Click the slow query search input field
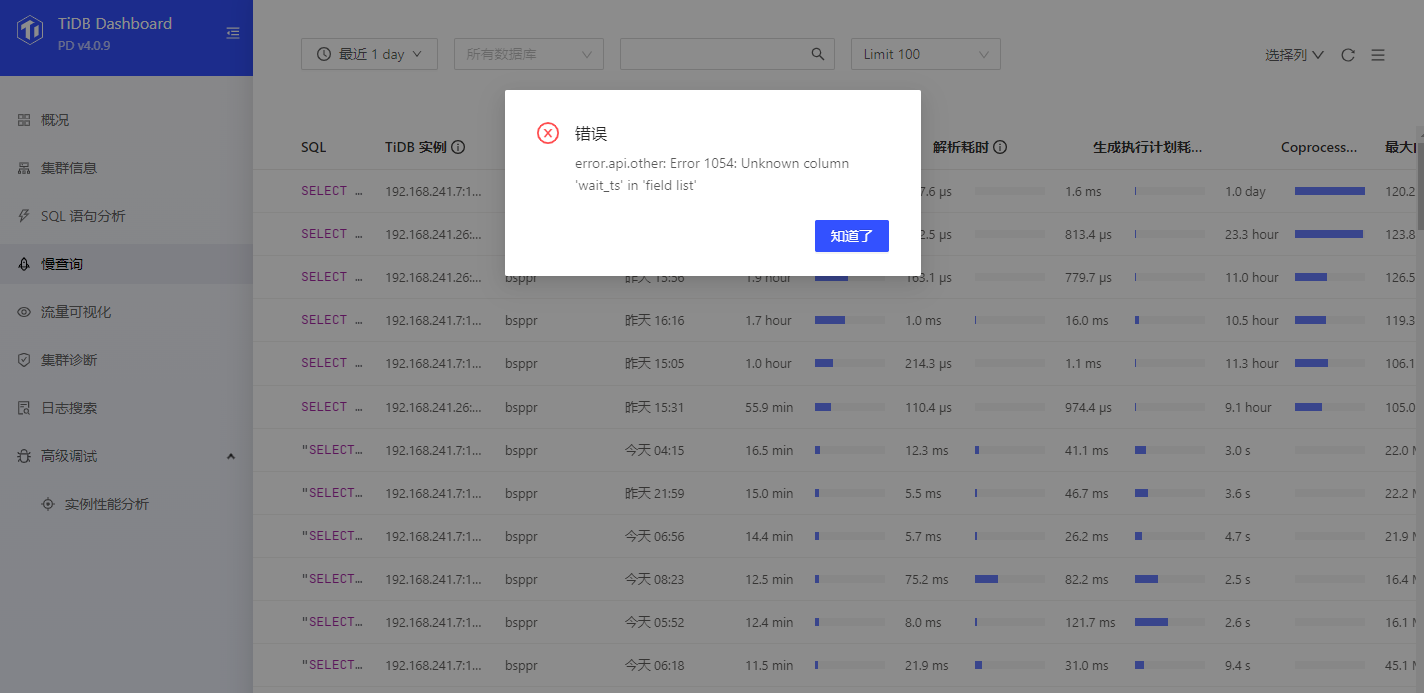Viewport: 1424px width, 693px height. click(714, 54)
